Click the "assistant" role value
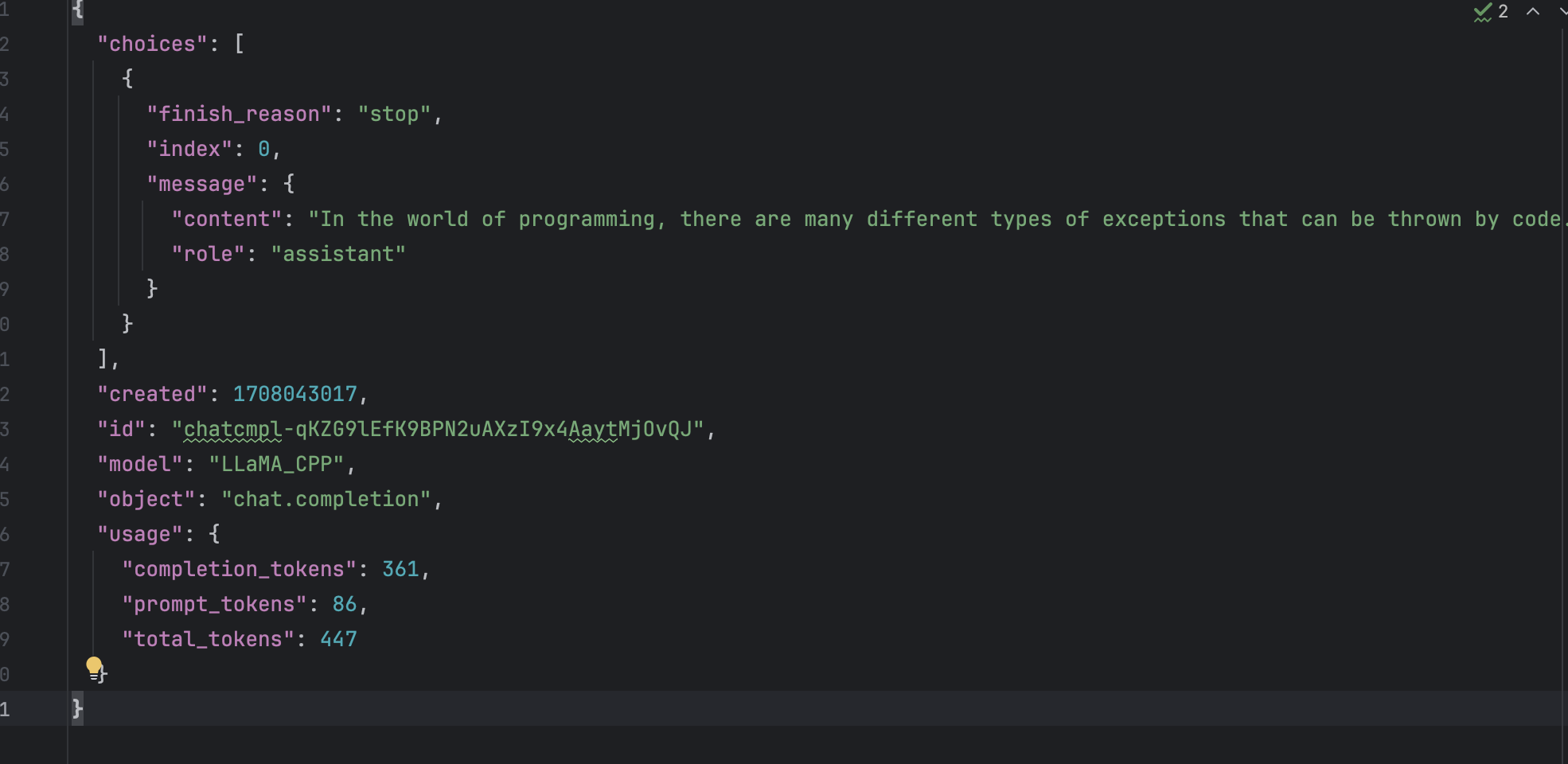This screenshot has height=764, width=1568. (x=338, y=254)
